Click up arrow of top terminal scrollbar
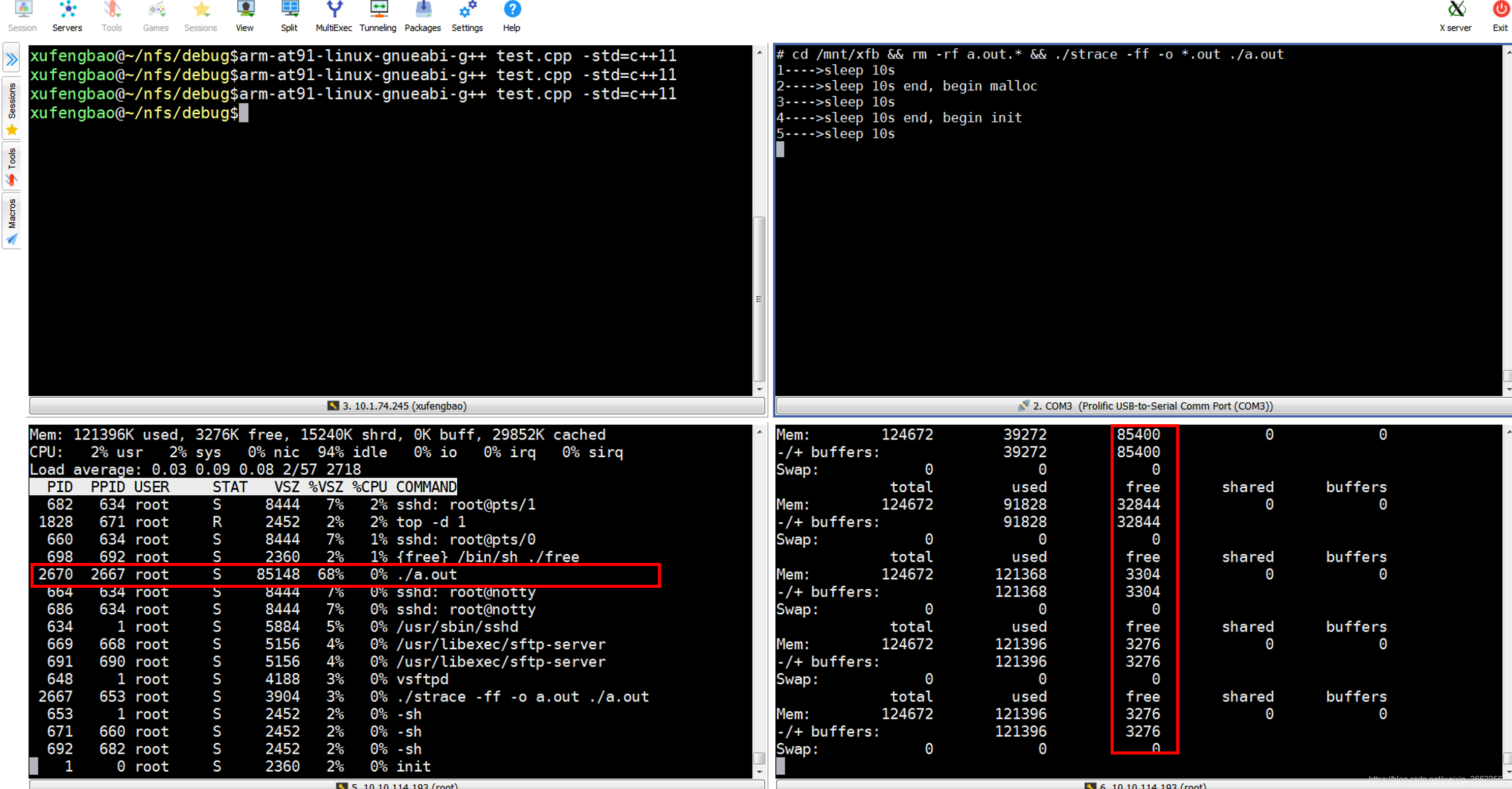Image resolution: width=1512 pixels, height=789 pixels. tap(759, 432)
